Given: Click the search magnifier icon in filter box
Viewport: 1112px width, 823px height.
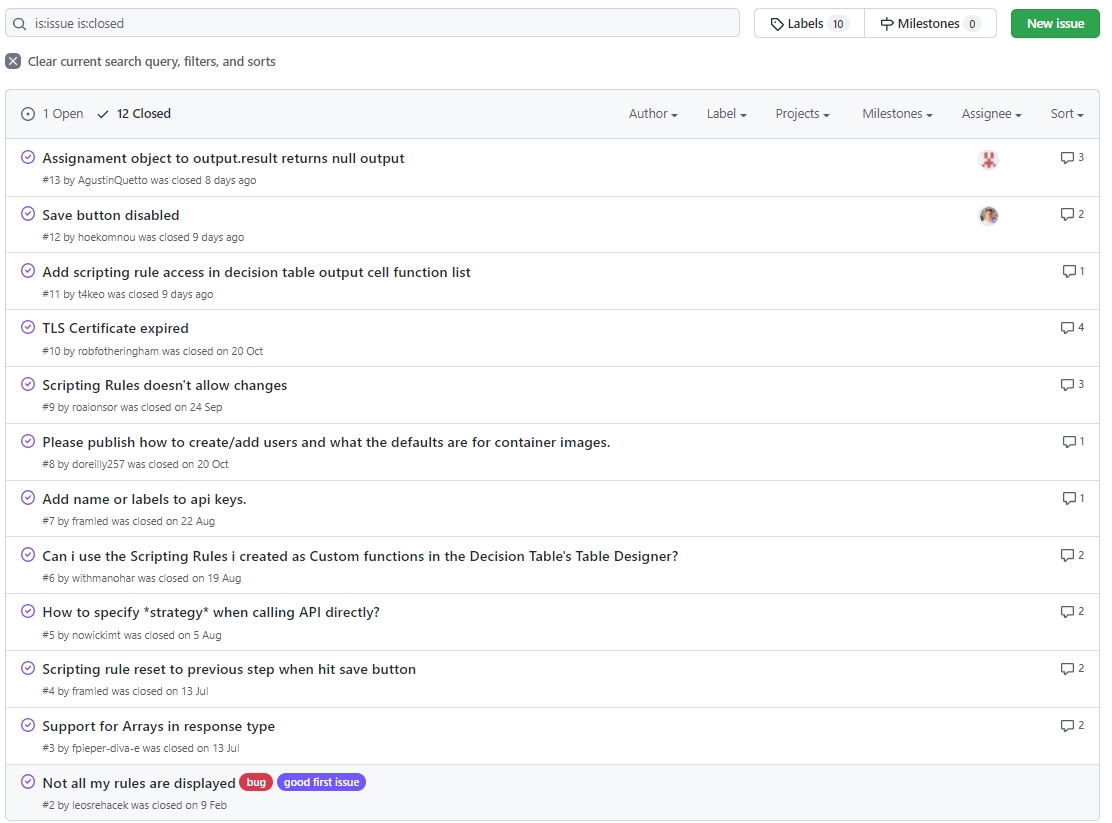Looking at the screenshot, I should click(20, 23).
